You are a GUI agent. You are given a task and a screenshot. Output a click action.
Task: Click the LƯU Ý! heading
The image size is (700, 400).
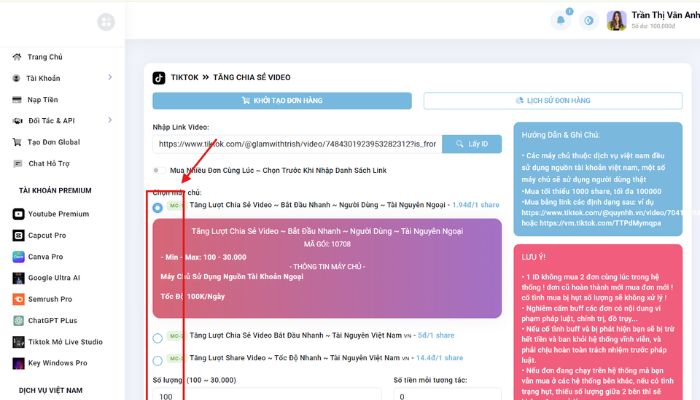tap(533, 257)
